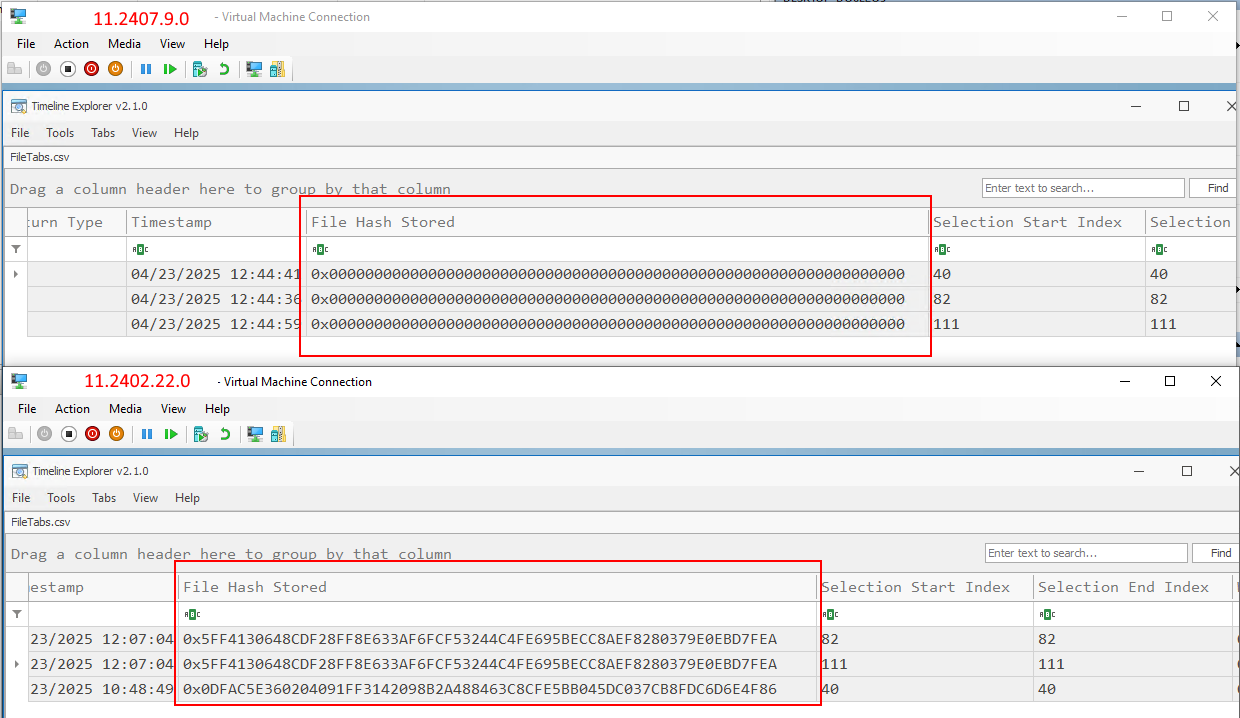Toggle Enhanced Session icon in 11.2402.22.0 window
This screenshot has width=1240, height=718.
(255, 434)
